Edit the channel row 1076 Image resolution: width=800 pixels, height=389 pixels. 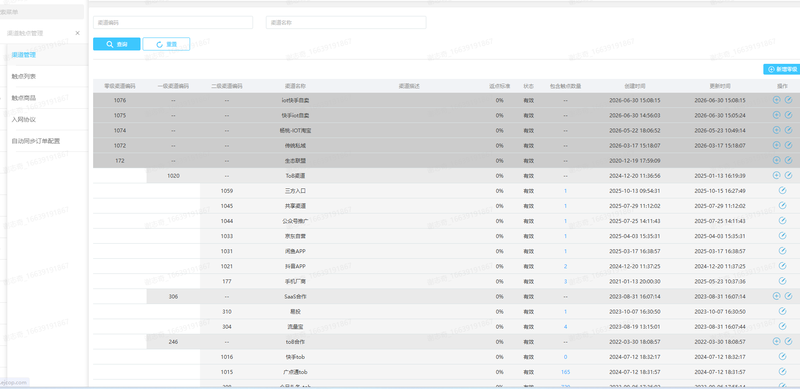pyautogui.click(x=788, y=100)
